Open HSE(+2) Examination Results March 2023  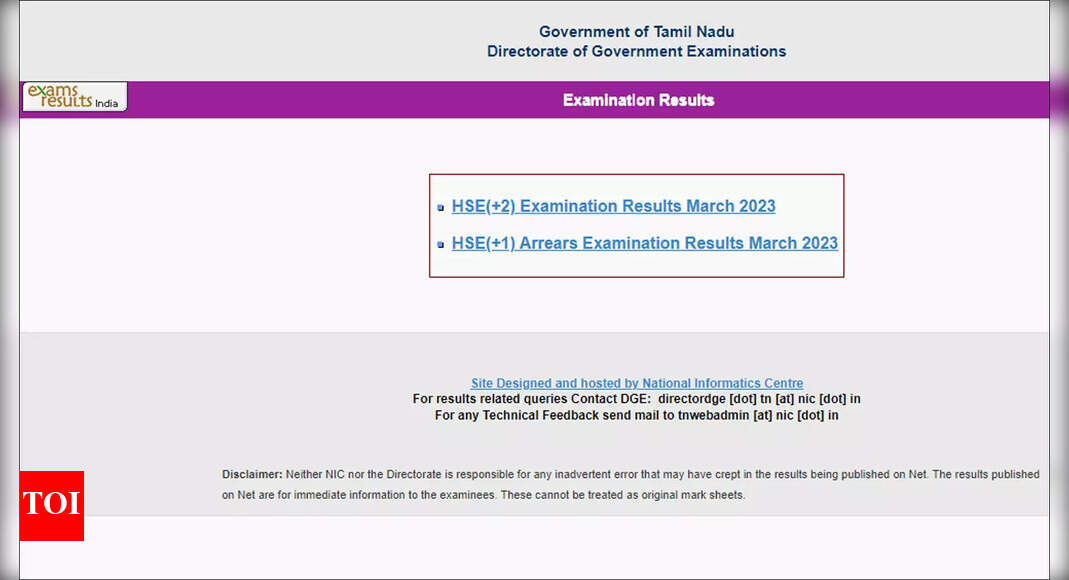pos(613,206)
